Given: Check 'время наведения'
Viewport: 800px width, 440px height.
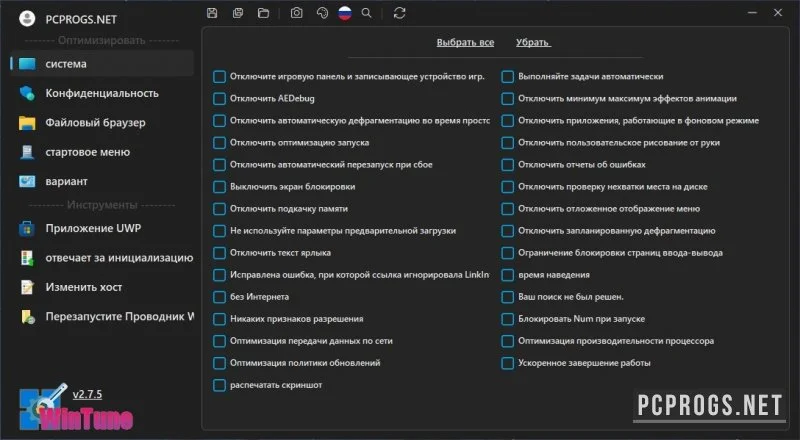Looking at the screenshot, I should (508, 275).
